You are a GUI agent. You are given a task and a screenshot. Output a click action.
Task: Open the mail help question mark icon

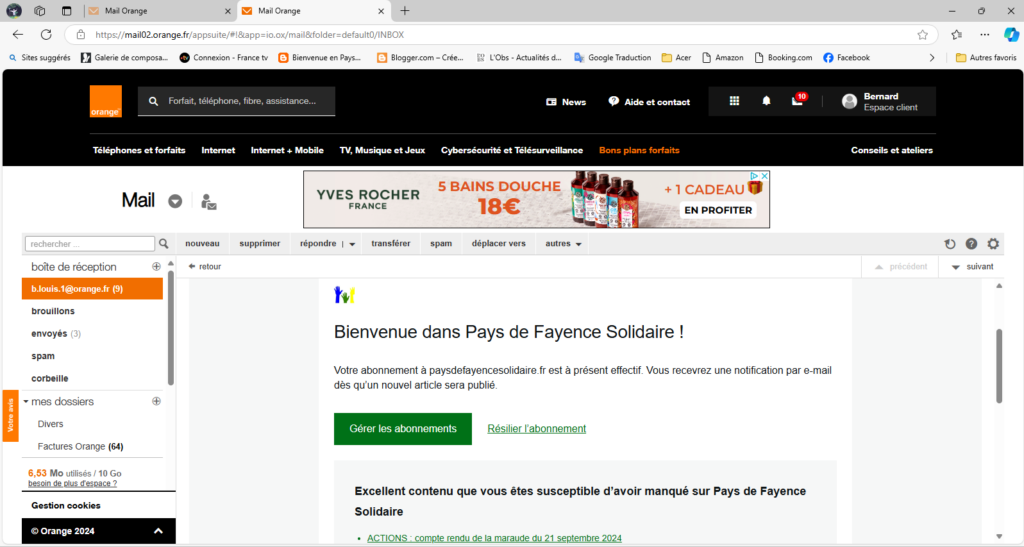point(971,244)
